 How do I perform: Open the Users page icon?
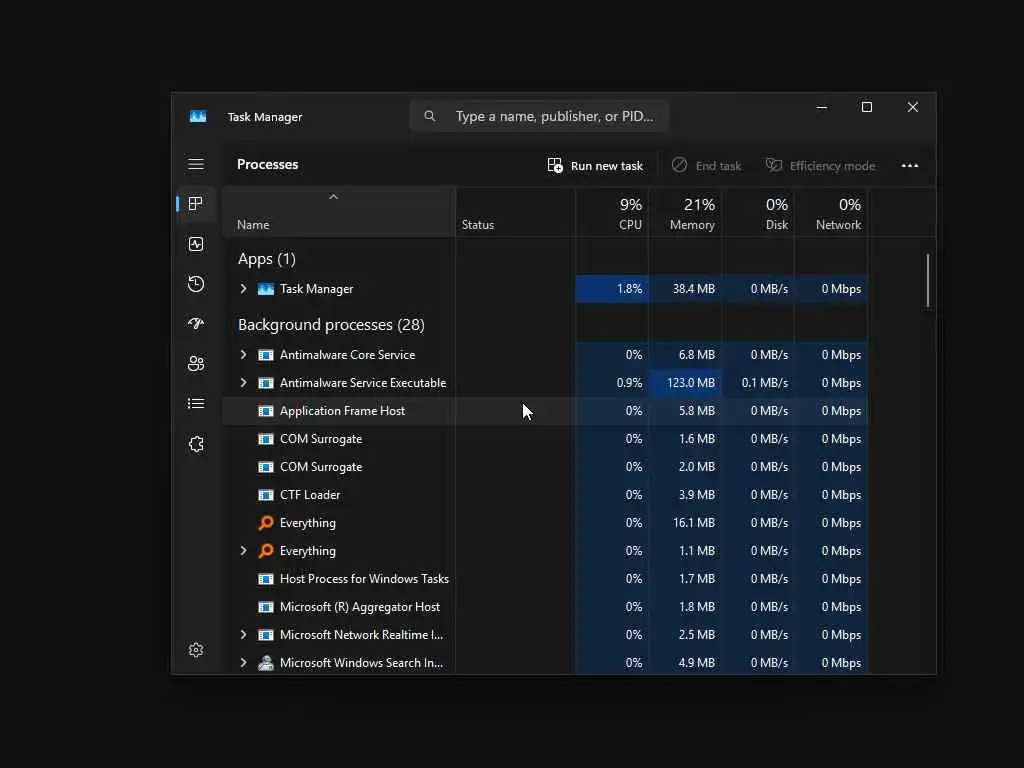196,364
